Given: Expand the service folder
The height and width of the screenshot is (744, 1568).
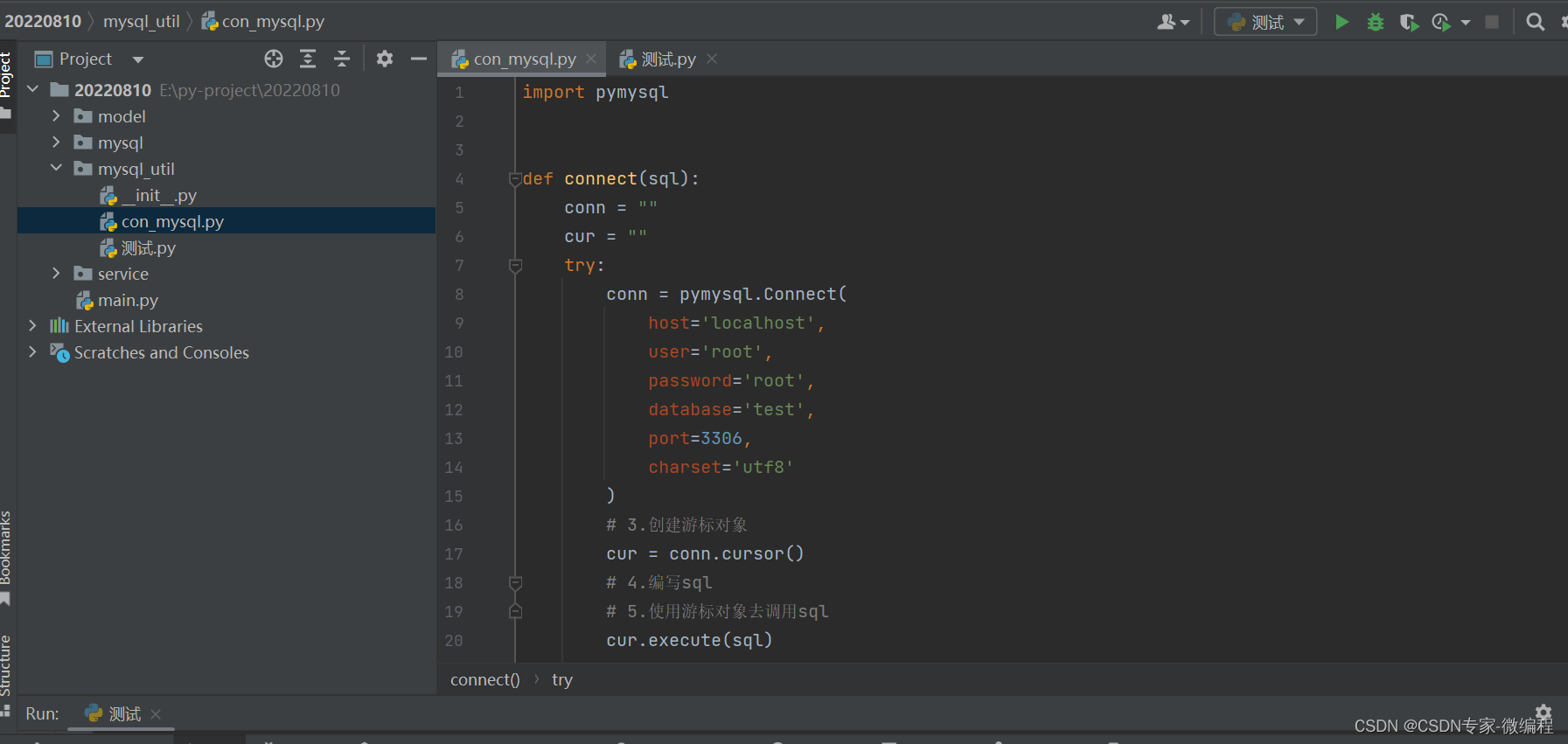Looking at the screenshot, I should tap(56, 273).
